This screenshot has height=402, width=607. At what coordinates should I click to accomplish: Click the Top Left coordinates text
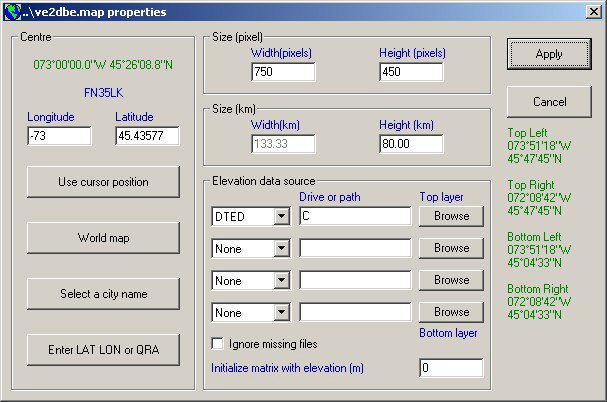tap(539, 146)
